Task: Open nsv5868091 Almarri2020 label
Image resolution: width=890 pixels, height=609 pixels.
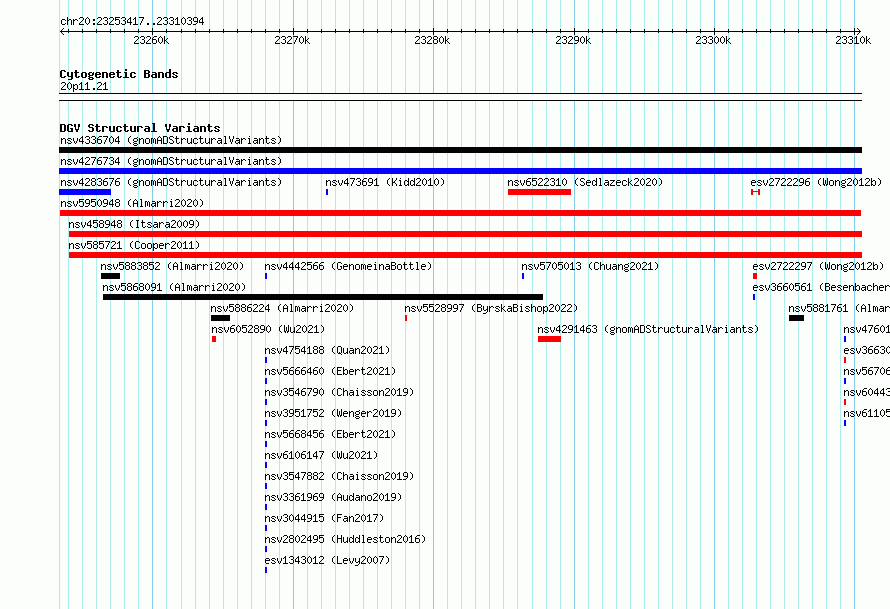Action: tap(174, 287)
